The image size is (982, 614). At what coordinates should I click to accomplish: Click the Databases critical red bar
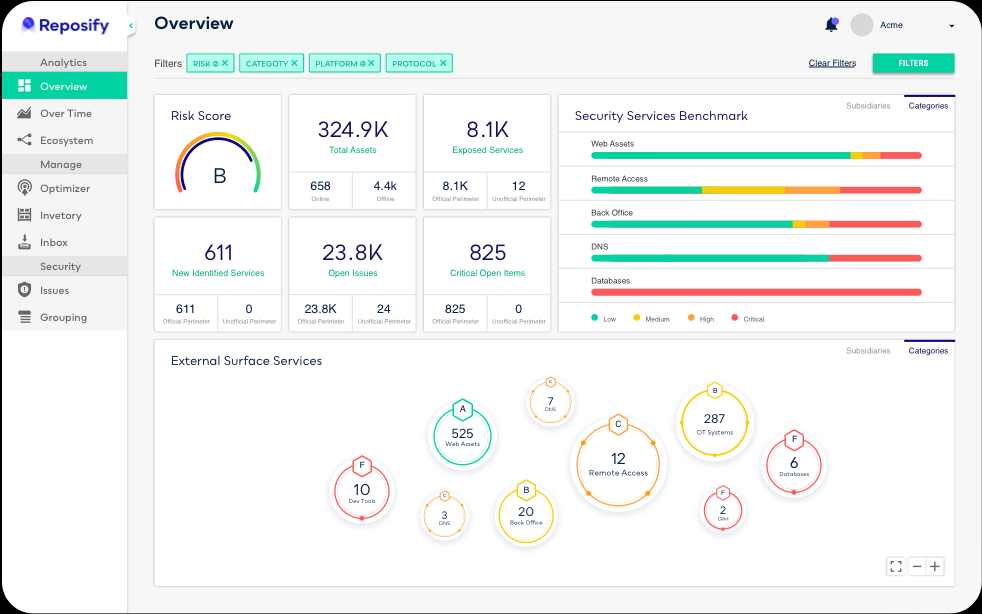click(x=756, y=292)
